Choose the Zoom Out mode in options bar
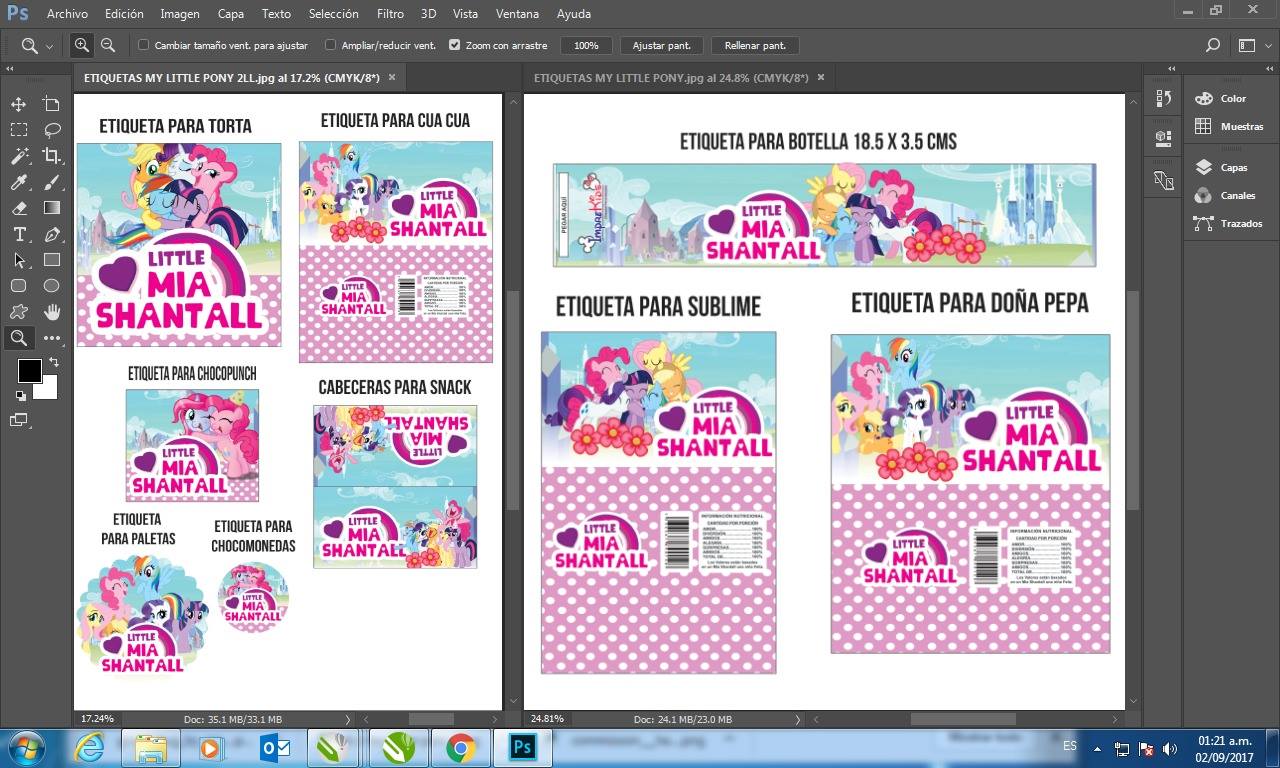 coord(108,45)
